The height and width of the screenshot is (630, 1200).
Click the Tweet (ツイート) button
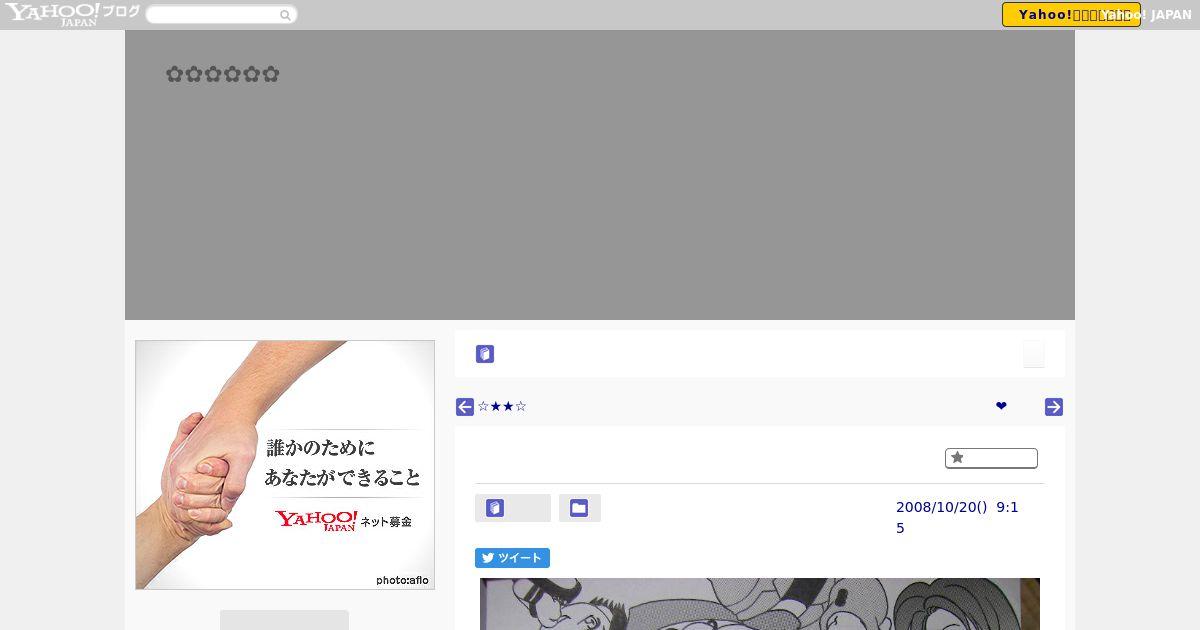(512, 558)
